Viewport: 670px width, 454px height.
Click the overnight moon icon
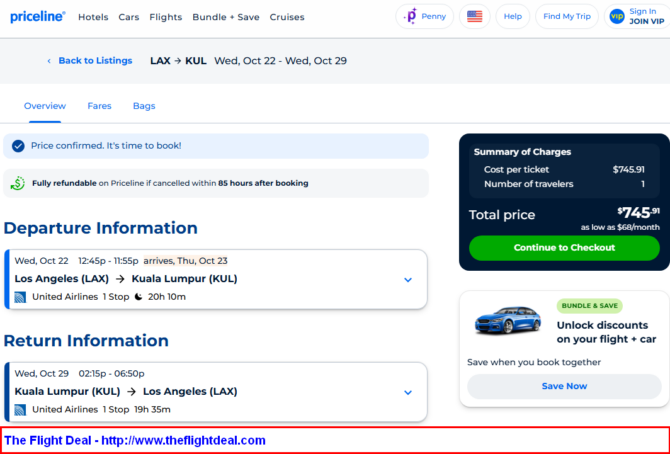tap(138, 297)
